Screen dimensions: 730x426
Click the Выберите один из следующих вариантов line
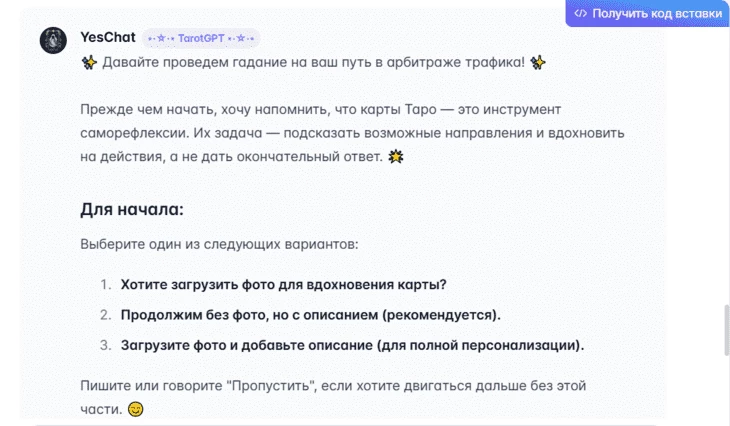coord(219,244)
